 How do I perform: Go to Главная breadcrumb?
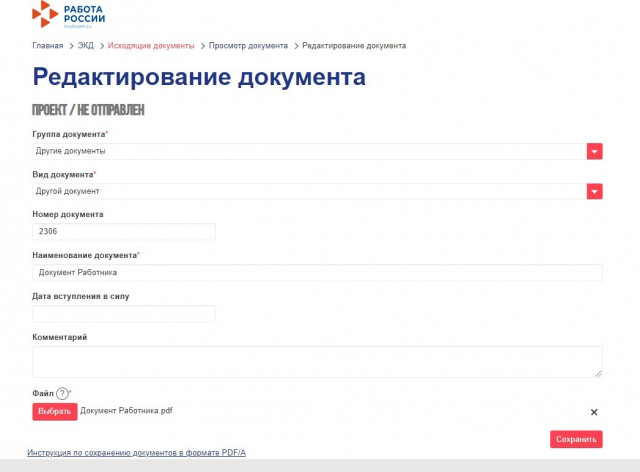(48, 46)
